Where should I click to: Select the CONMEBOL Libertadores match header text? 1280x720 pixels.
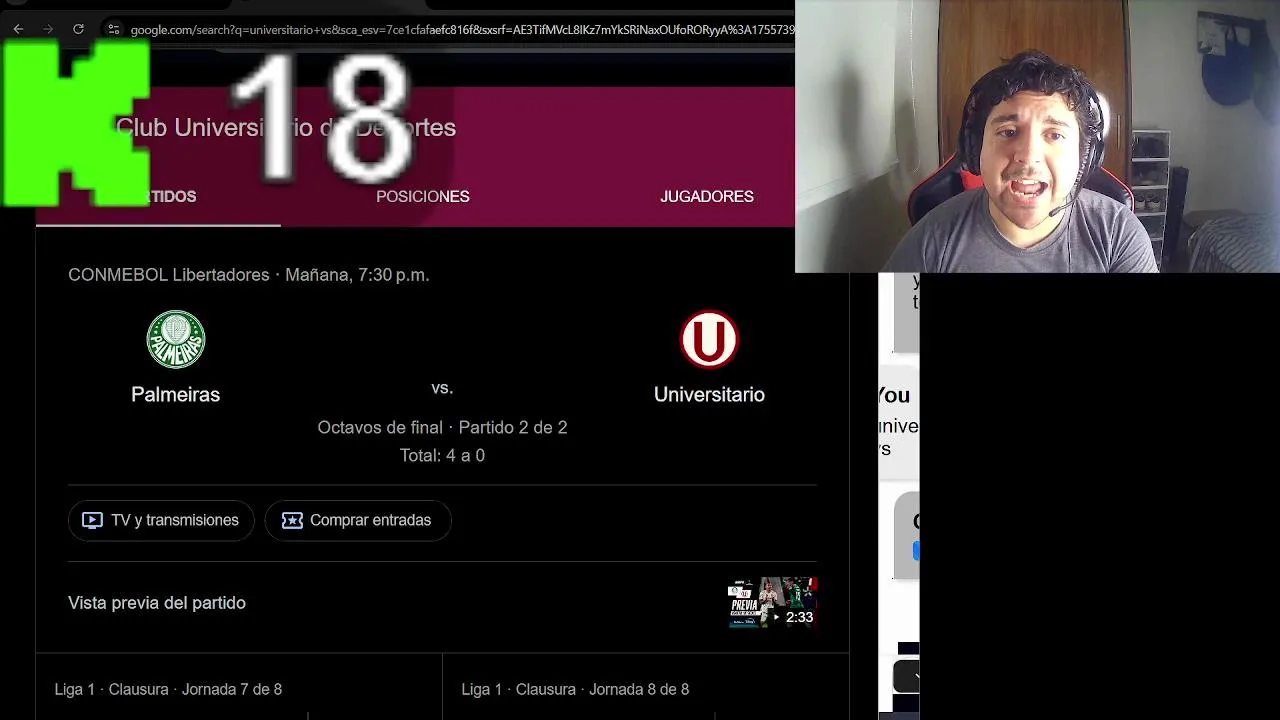tap(249, 275)
